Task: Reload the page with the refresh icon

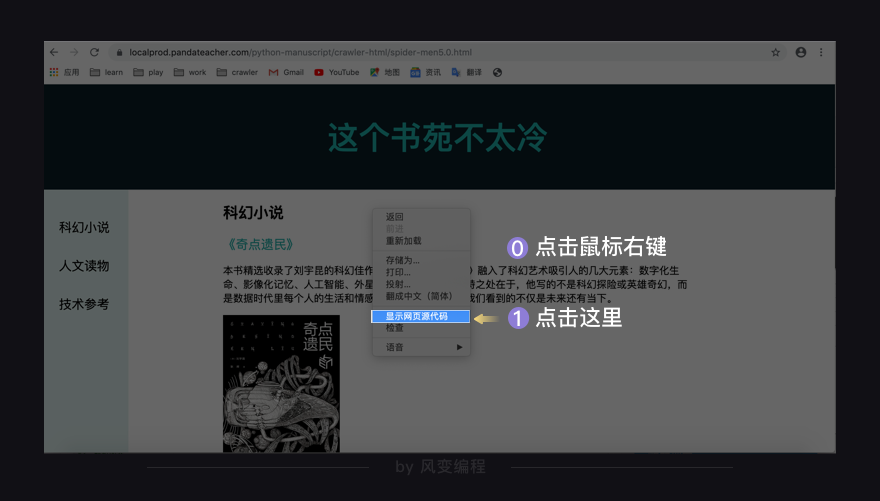Action: 94,52
